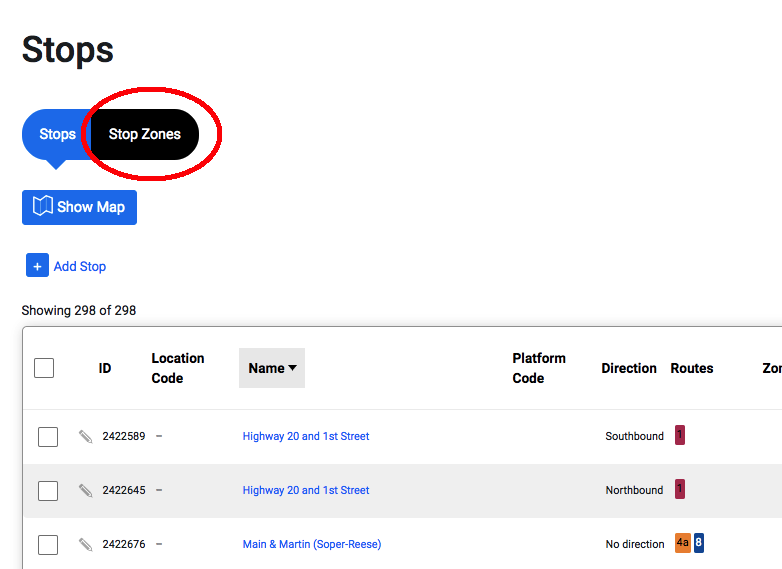
Task: Open Highway 20 and 1st Street Southbound stop
Action: pyautogui.click(x=306, y=436)
